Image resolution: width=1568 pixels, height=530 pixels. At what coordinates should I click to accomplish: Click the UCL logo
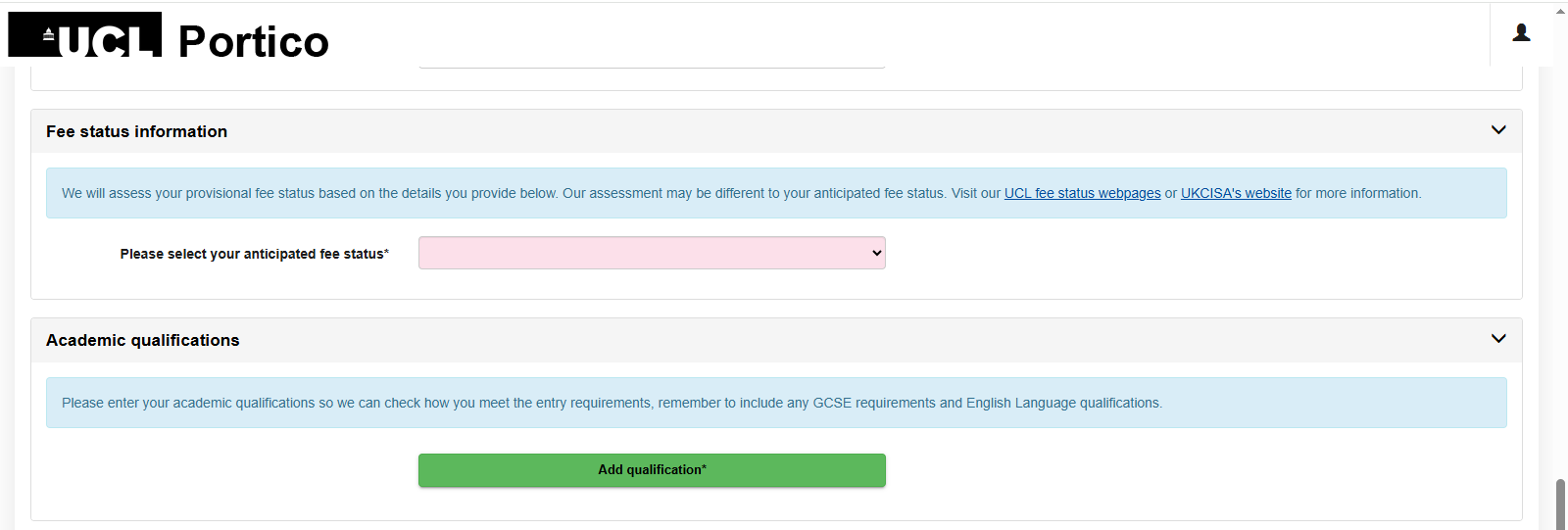85,34
